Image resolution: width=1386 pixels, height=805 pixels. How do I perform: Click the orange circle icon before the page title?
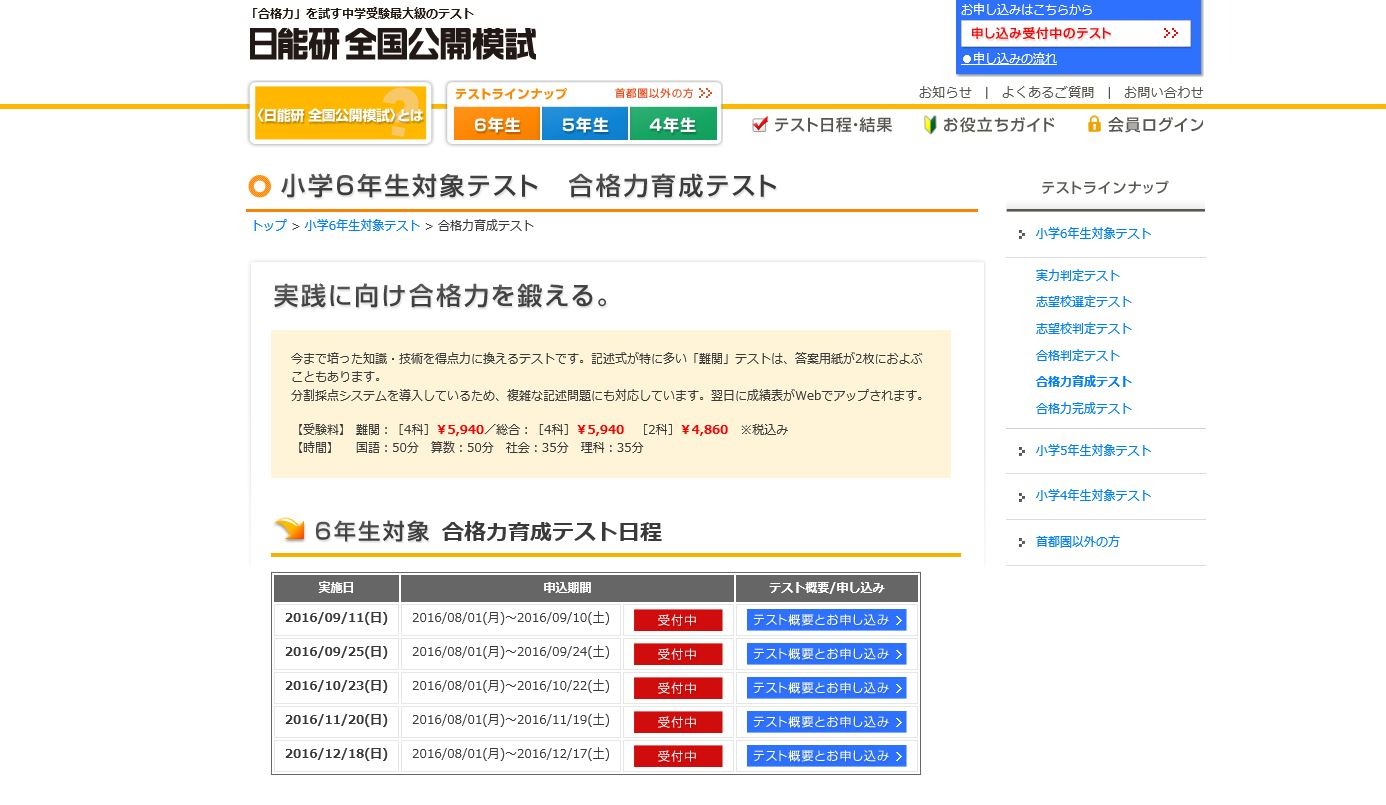click(x=259, y=186)
